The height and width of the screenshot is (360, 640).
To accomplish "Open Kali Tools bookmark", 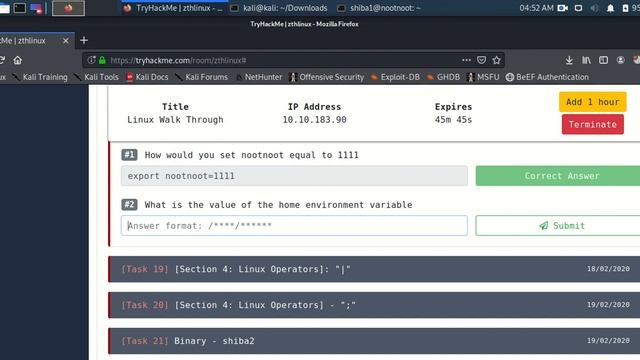I will pyautogui.click(x=96, y=77).
